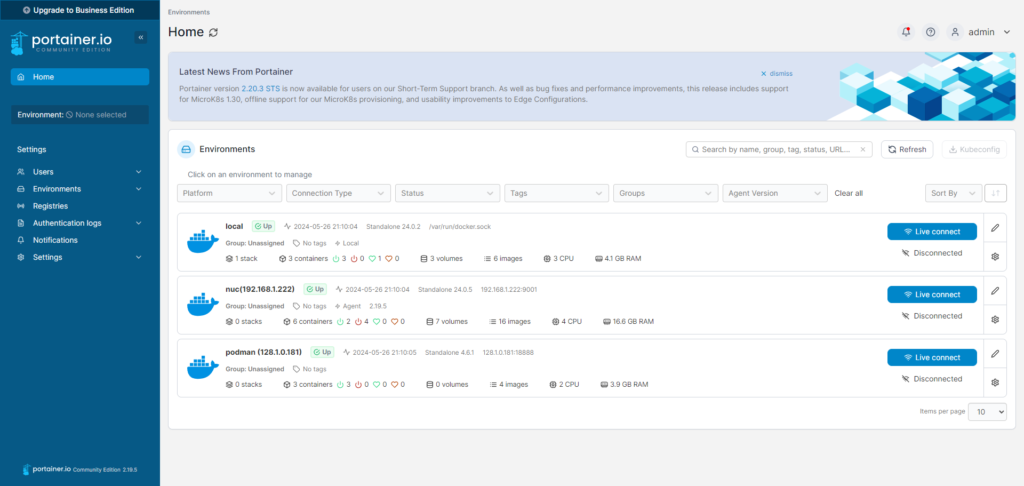Image resolution: width=1024 pixels, height=486 pixels.
Task: Open the Connection Type filter dropdown
Action: (338, 193)
